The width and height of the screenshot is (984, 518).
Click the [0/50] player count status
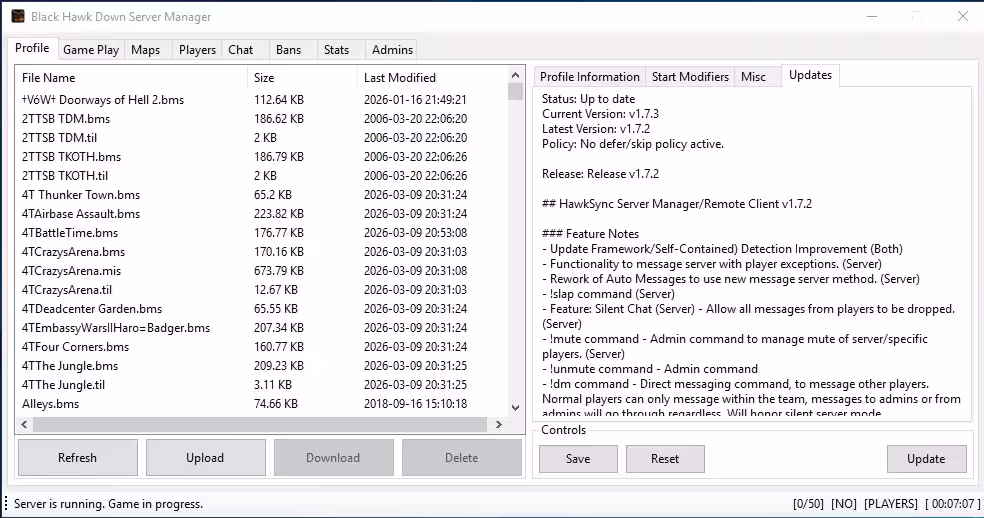[808, 504]
